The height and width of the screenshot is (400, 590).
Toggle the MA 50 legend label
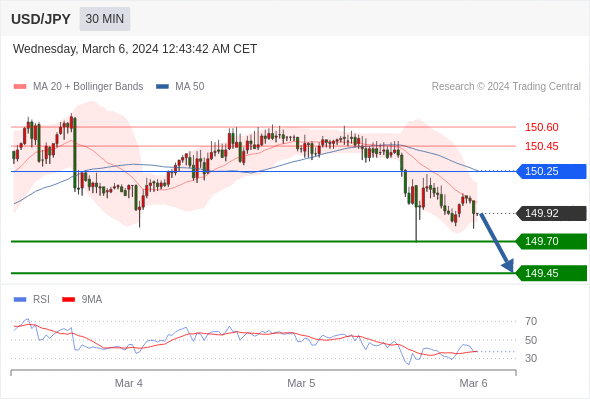point(190,87)
